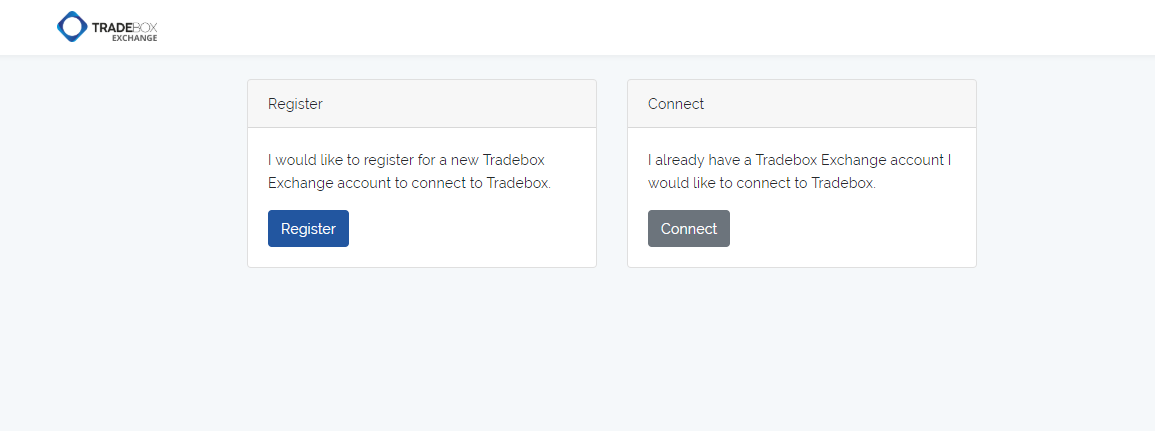The width and height of the screenshot is (1155, 431).
Task: Click the TRADEBOX wordmark in the header
Action: coord(124,27)
